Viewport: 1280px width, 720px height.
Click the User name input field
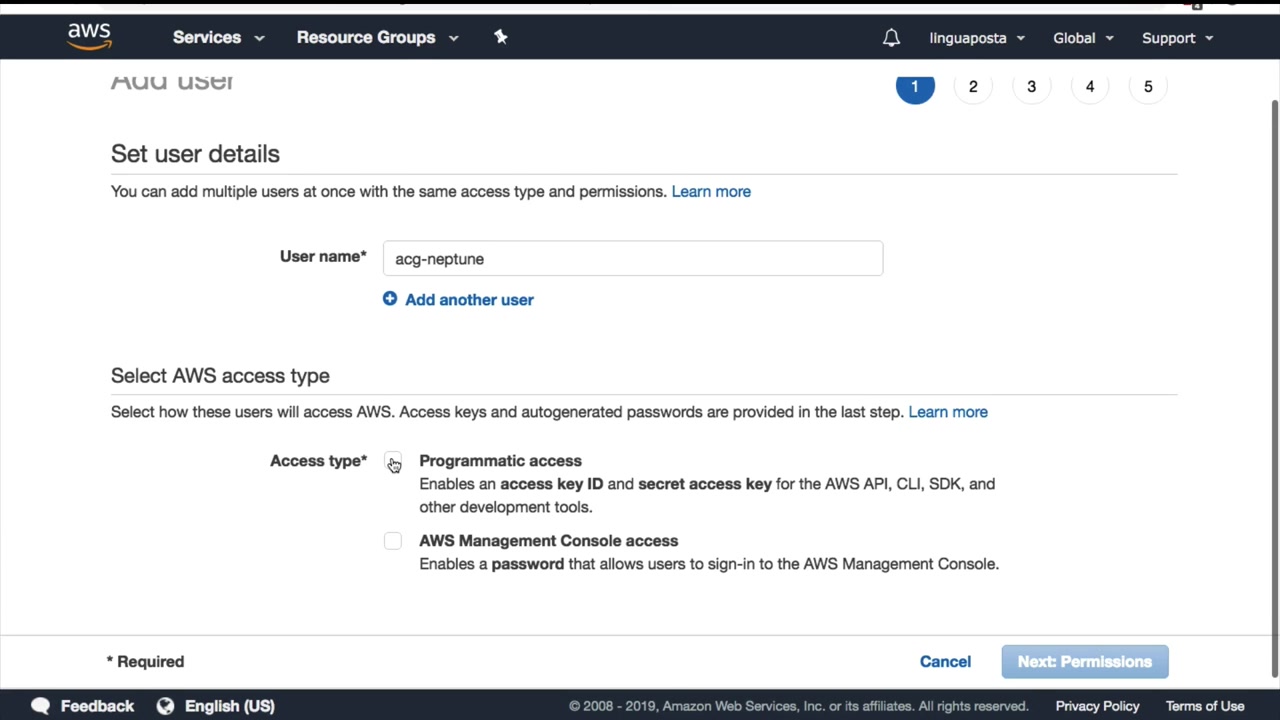(x=633, y=259)
